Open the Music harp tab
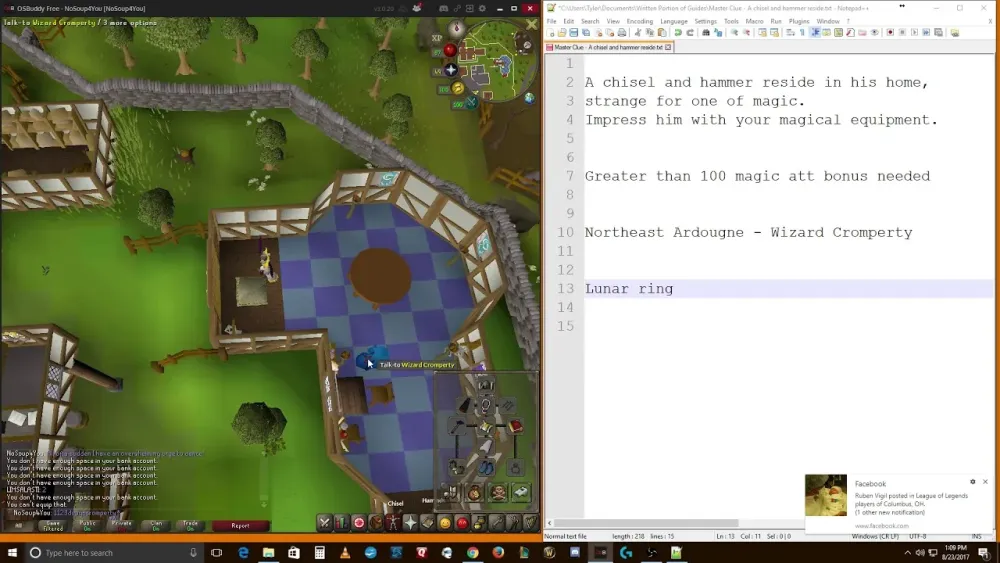The height and width of the screenshot is (563, 1000). [x=531, y=523]
